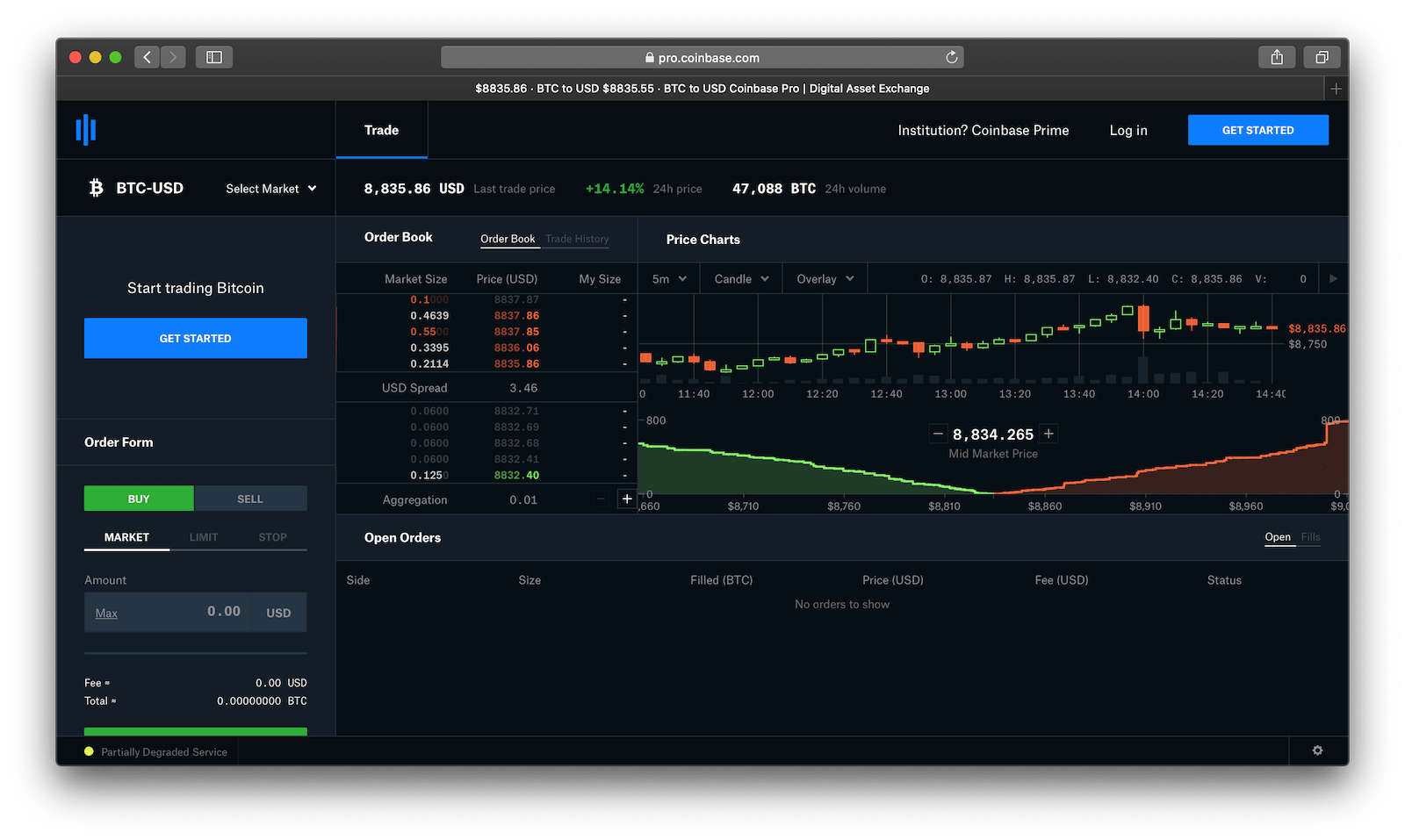Show the Open orders tab
The height and width of the screenshot is (840, 1405).
(x=1278, y=537)
